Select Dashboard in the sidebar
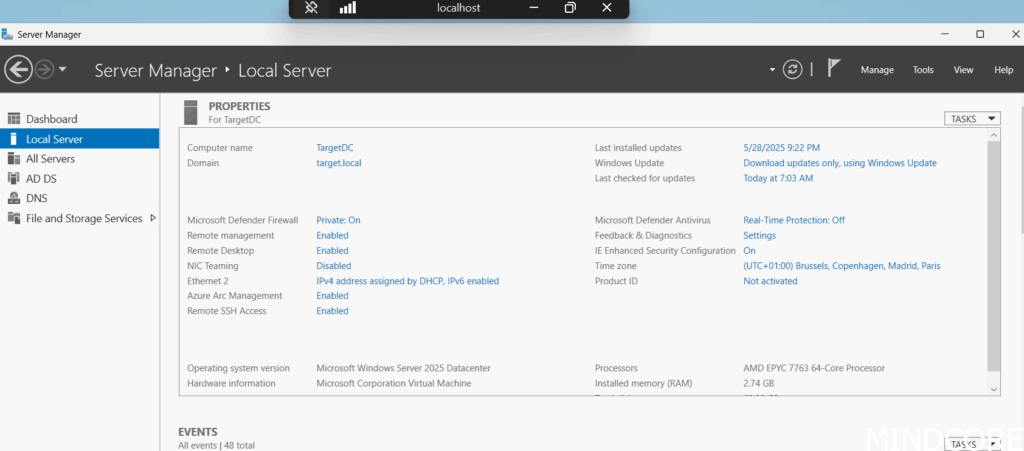The width and height of the screenshot is (1024, 451). click(52, 119)
